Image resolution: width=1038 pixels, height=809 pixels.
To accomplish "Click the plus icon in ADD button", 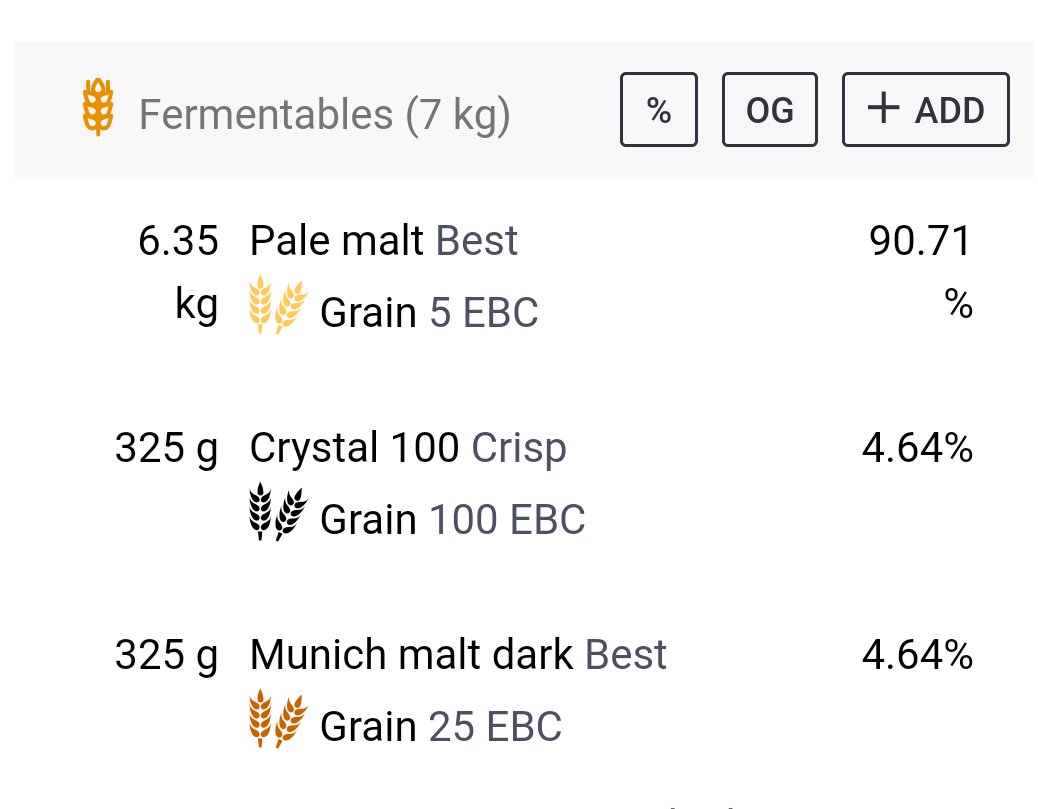I will (x=883, y=108).
